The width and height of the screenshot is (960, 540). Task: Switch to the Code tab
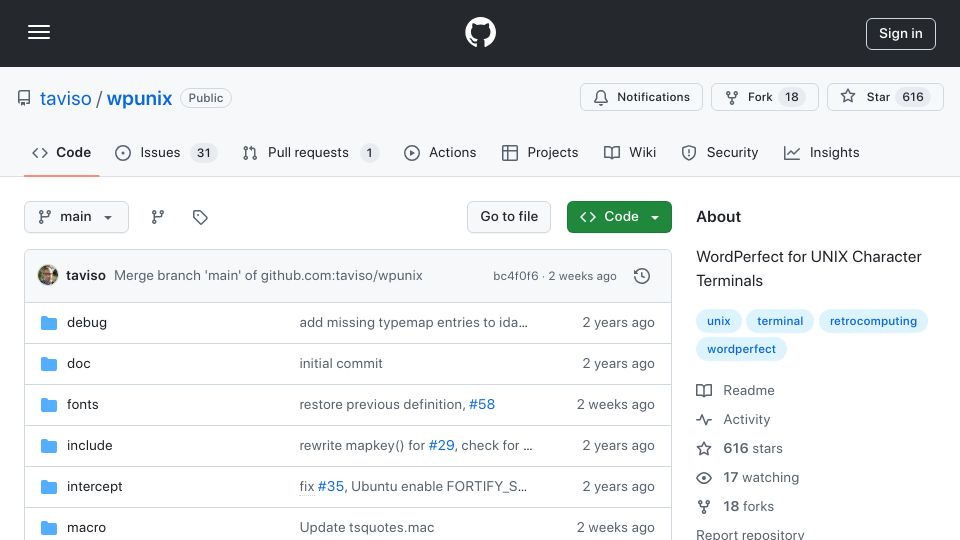pyautogui.click(x=61, y=152)
